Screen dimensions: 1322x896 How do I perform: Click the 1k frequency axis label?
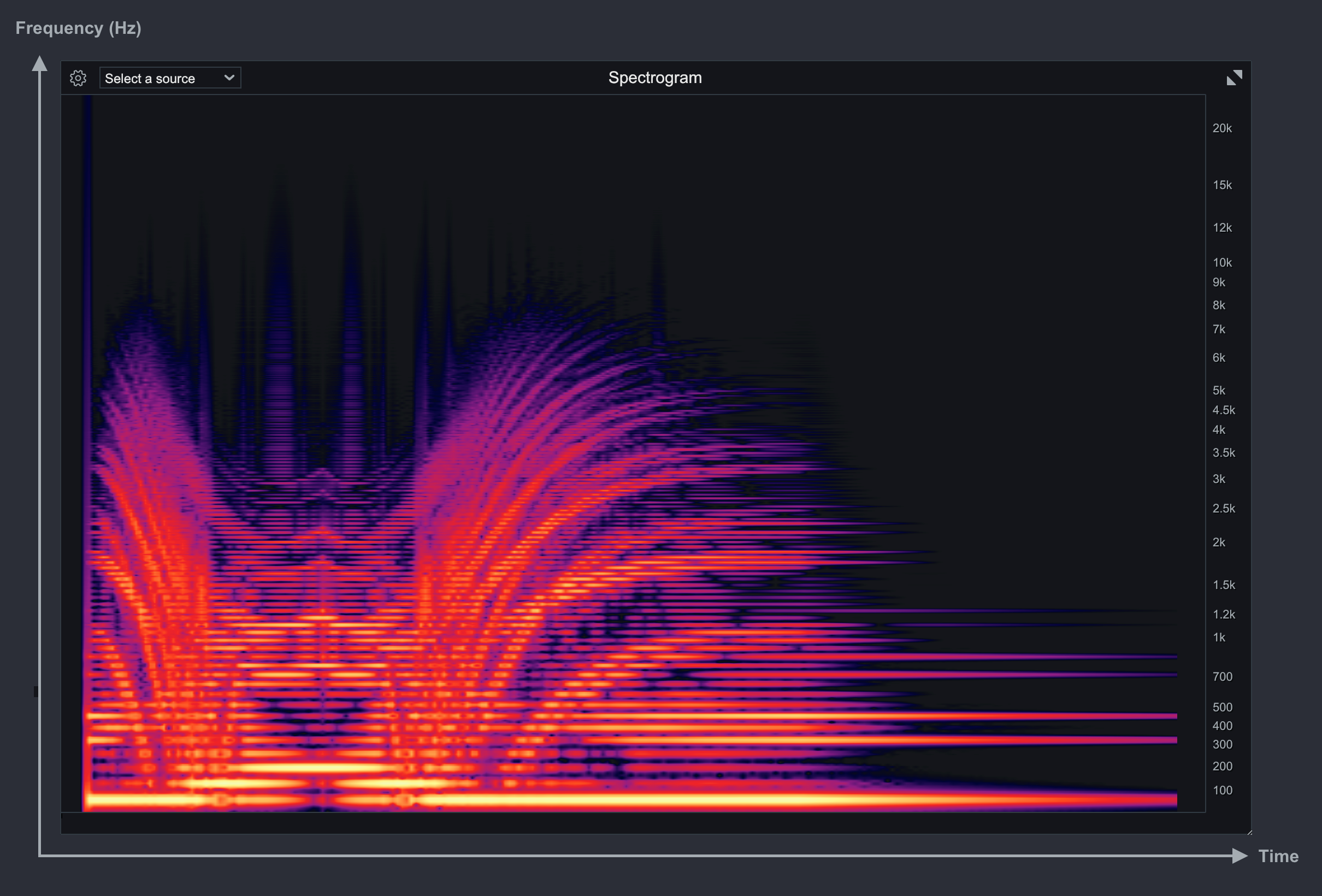click(x=1218, y=637)
